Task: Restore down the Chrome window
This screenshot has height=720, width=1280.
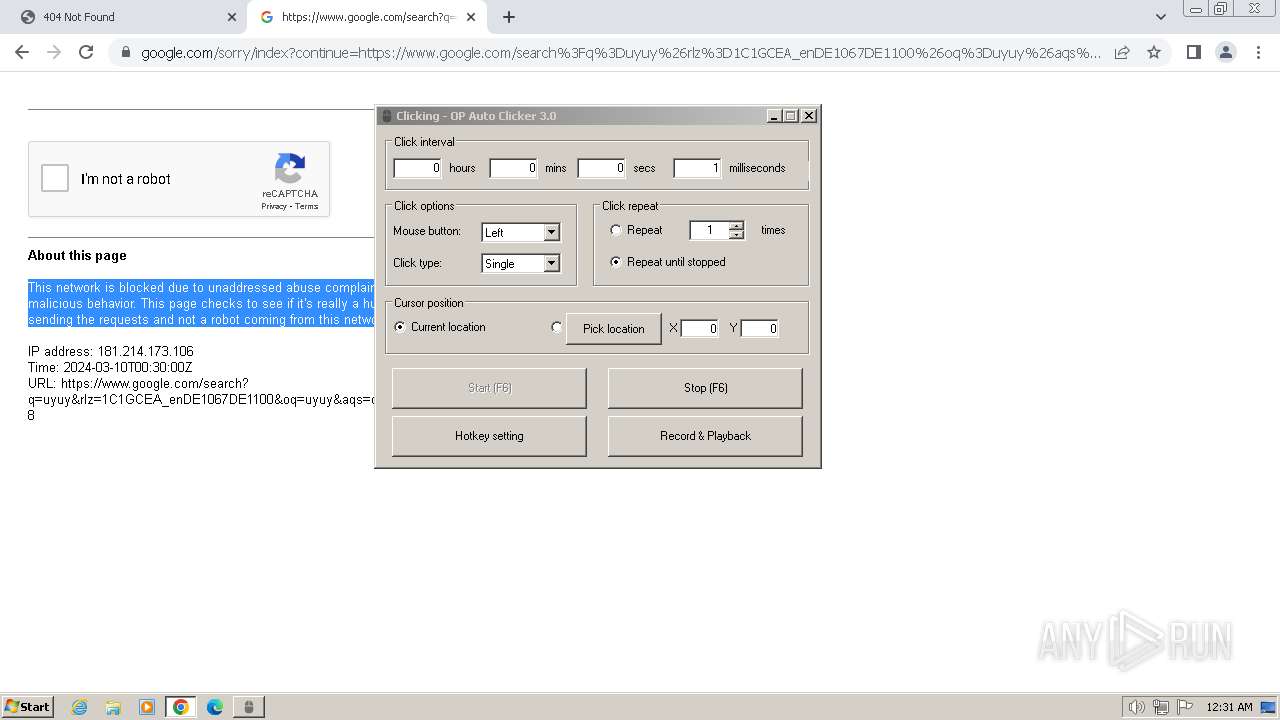Action: (x=1221, y=8)
